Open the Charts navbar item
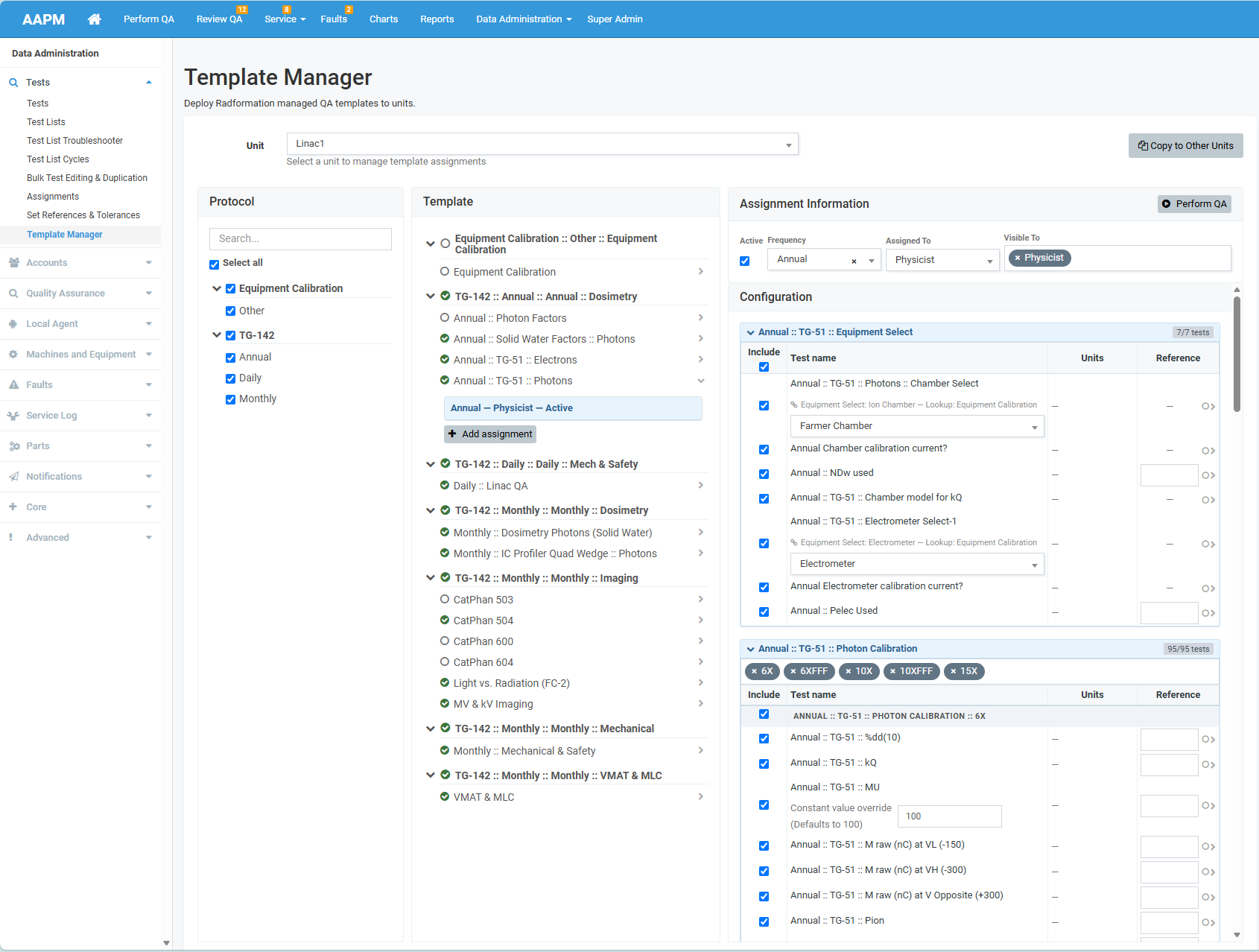 (384, 19)
